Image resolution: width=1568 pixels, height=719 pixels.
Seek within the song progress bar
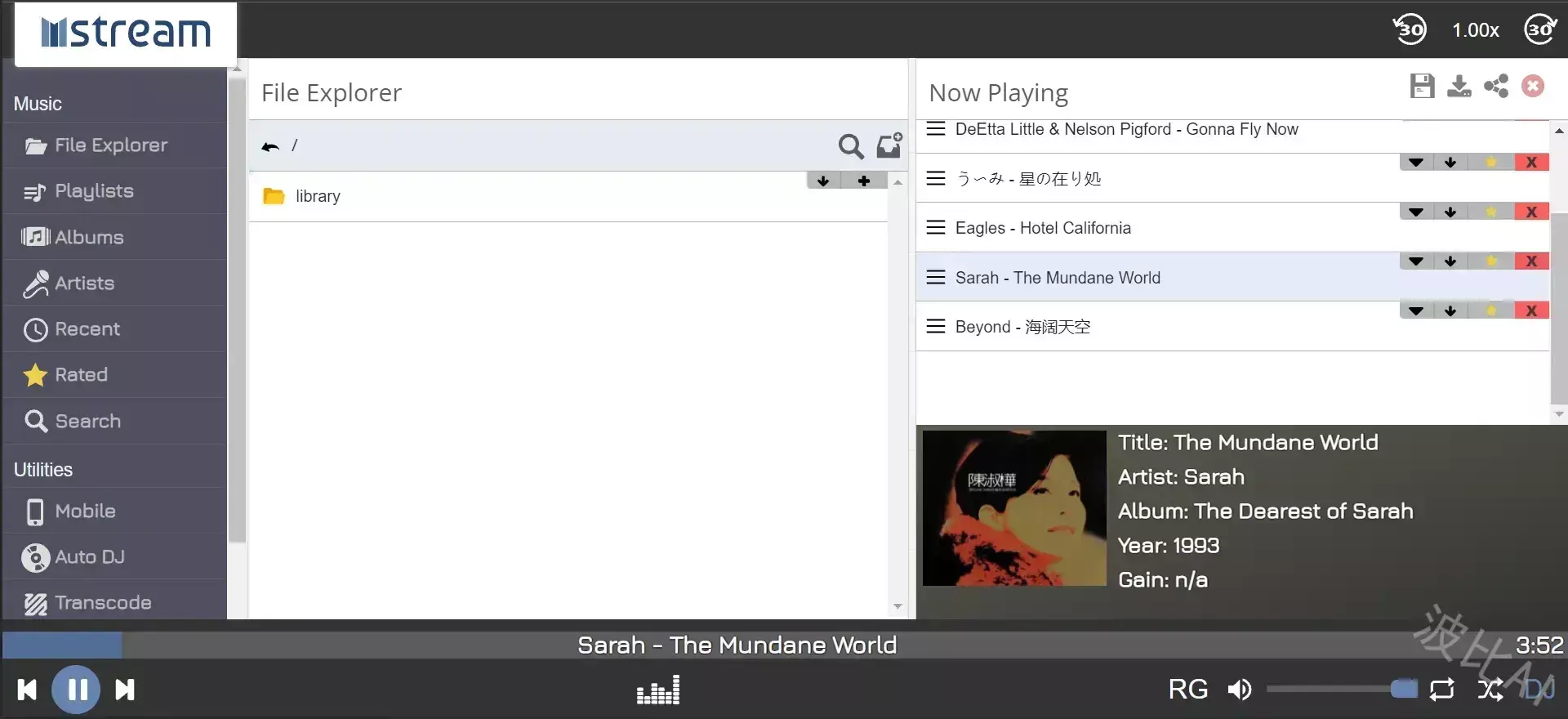(x=784, y=645)
